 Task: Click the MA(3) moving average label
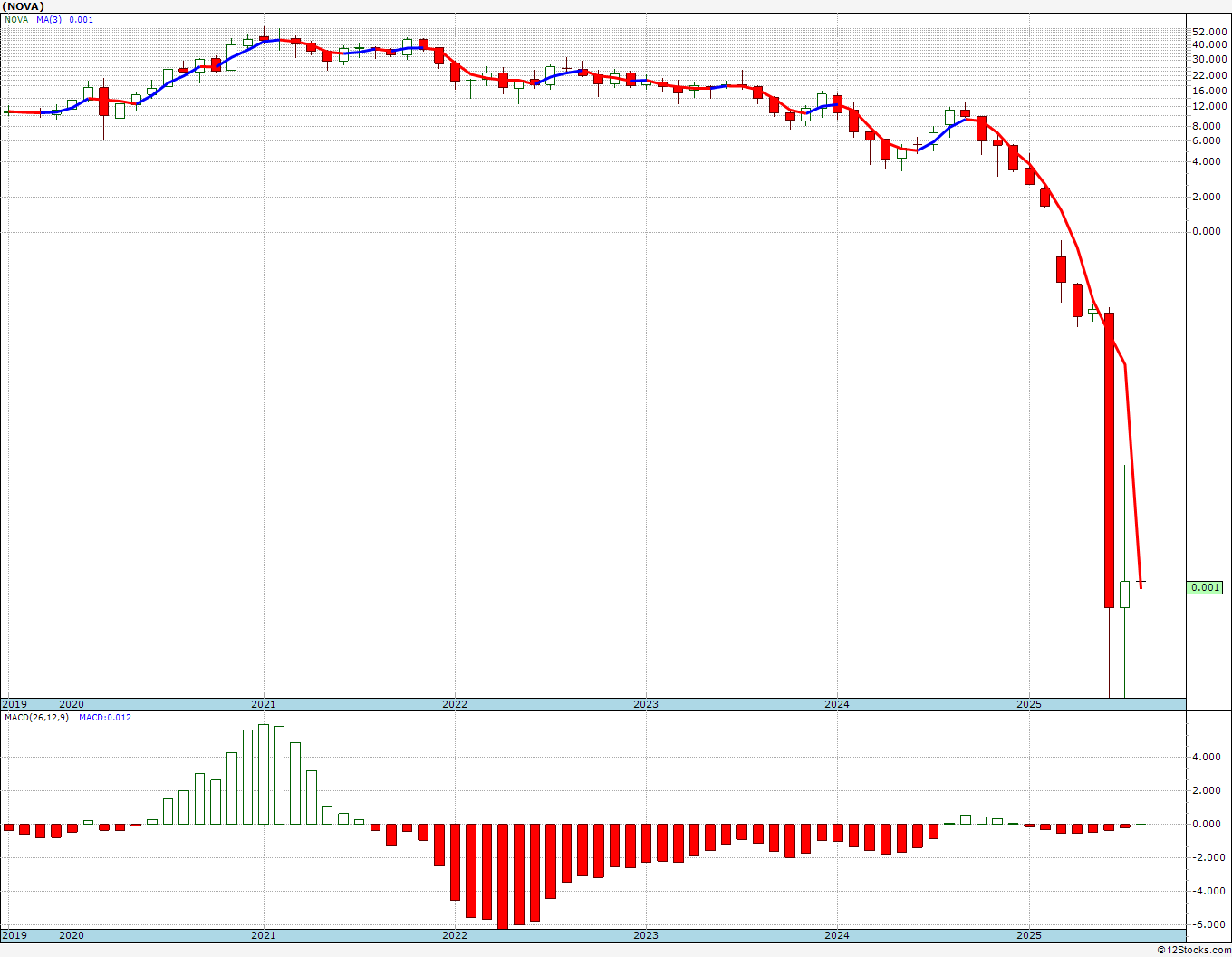[x=51, y=20]
